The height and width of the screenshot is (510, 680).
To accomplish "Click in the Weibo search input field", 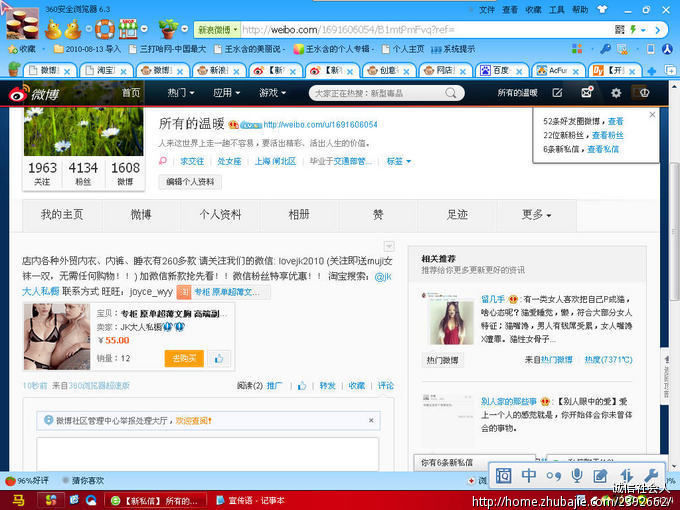I will pyautogui.click(x=377, y=93).
